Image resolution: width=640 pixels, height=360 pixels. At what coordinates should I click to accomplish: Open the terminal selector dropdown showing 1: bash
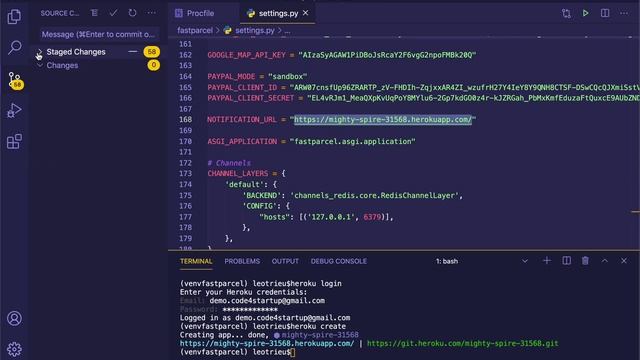click(x=482, y=261)
